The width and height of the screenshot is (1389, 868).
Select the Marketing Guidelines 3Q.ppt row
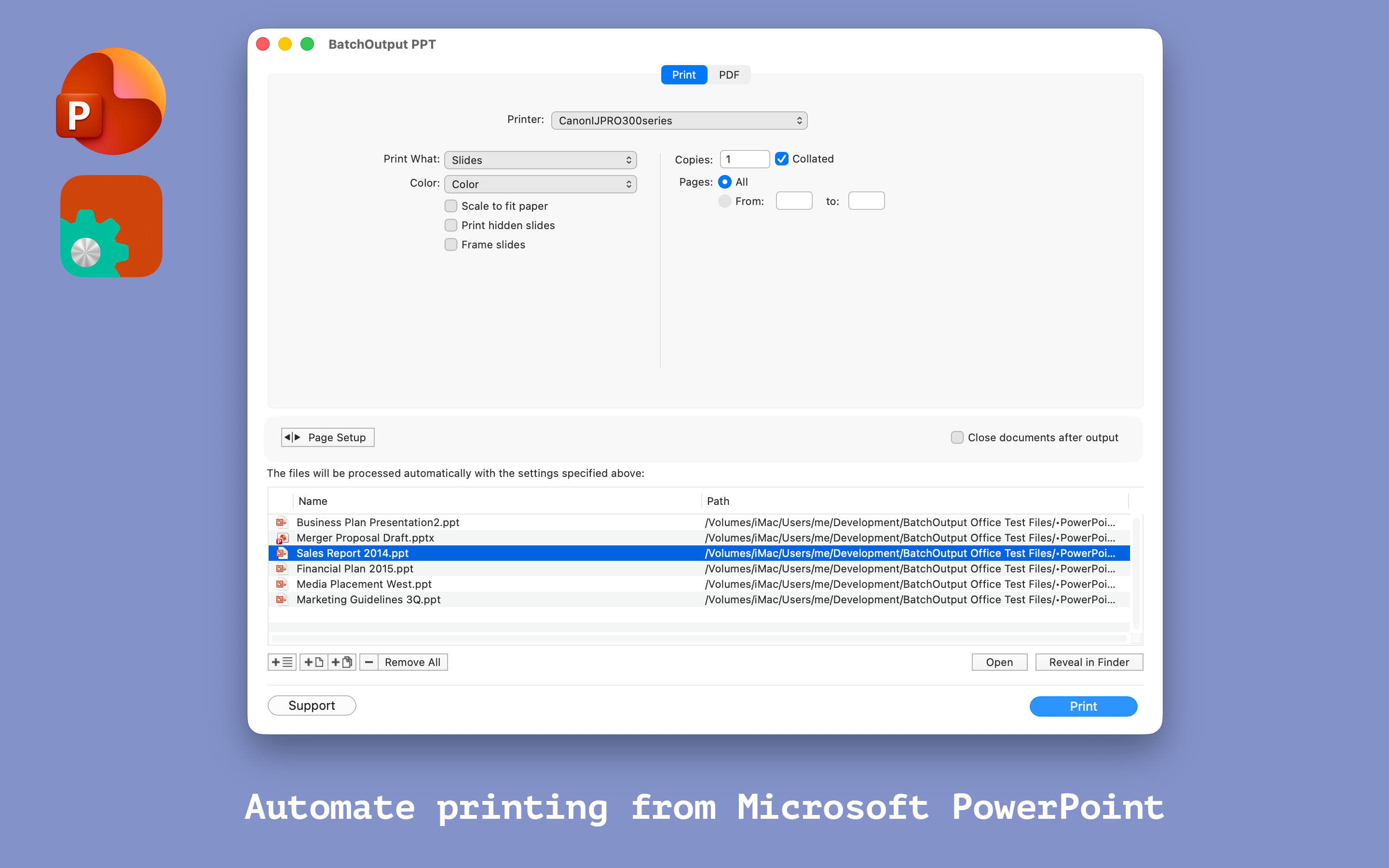click(x=699, y=599)
